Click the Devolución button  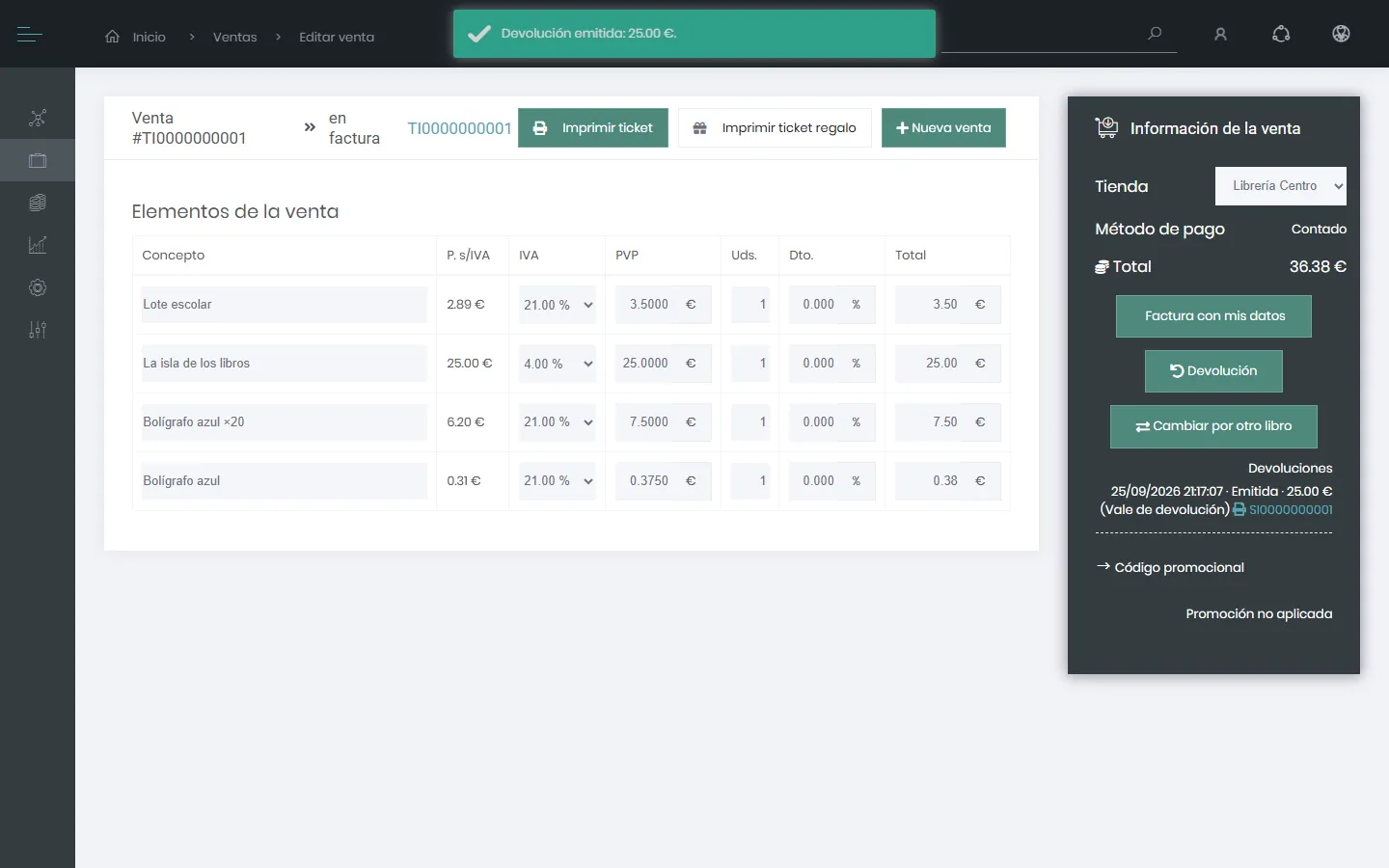[x=1213, y=371]
